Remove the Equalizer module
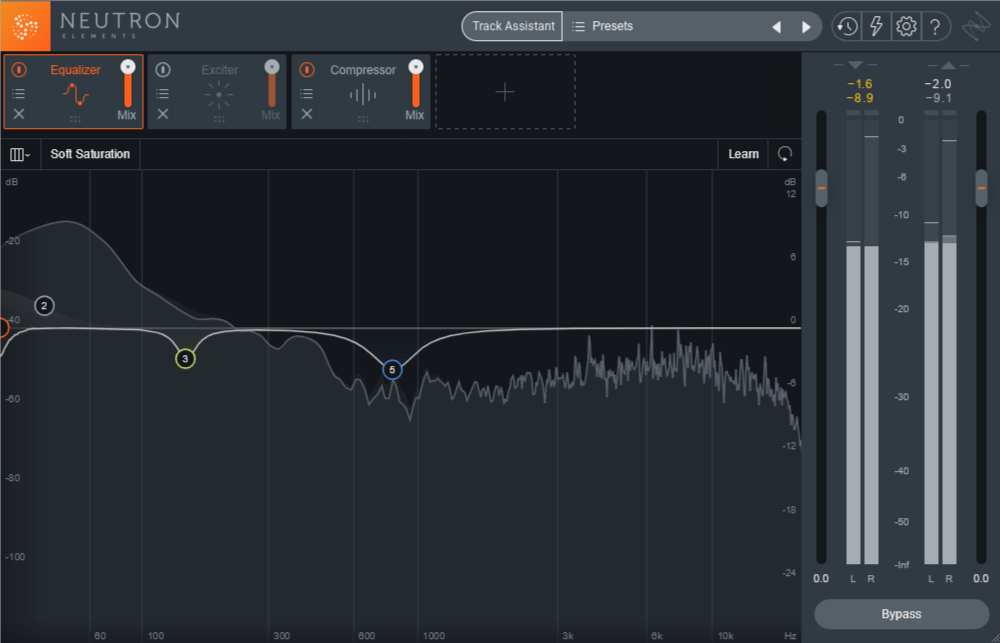 click(x=19, y=114)
